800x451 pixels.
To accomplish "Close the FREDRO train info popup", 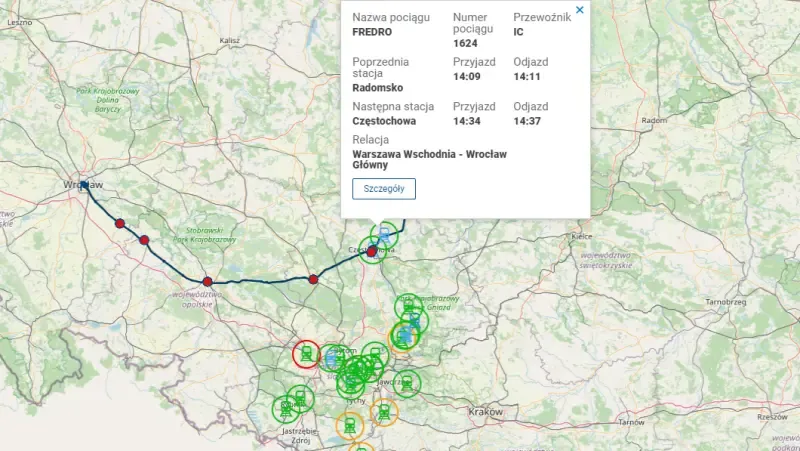I will pos(580,10).
